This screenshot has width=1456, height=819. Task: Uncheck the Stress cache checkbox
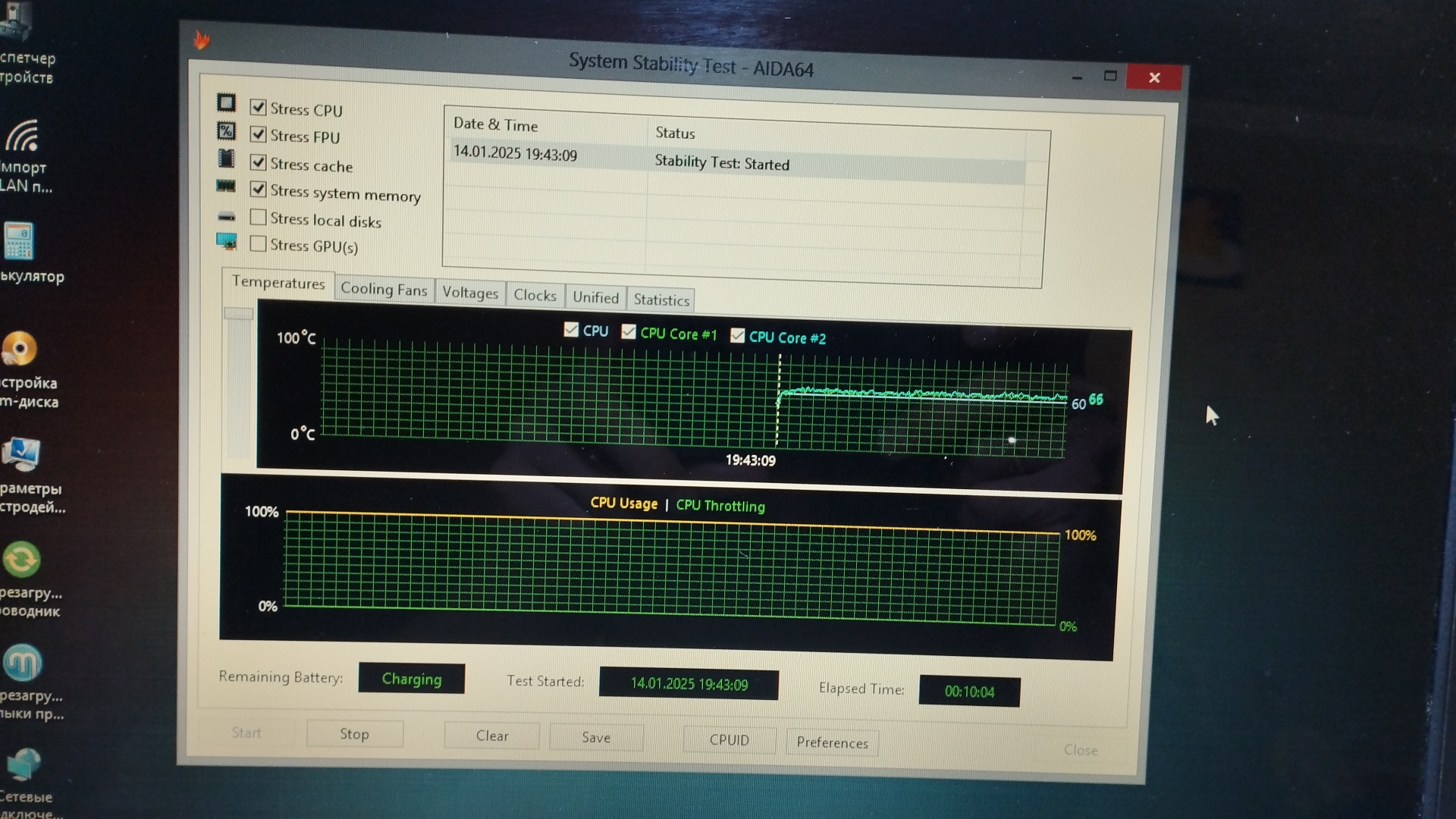pos(258,162)
